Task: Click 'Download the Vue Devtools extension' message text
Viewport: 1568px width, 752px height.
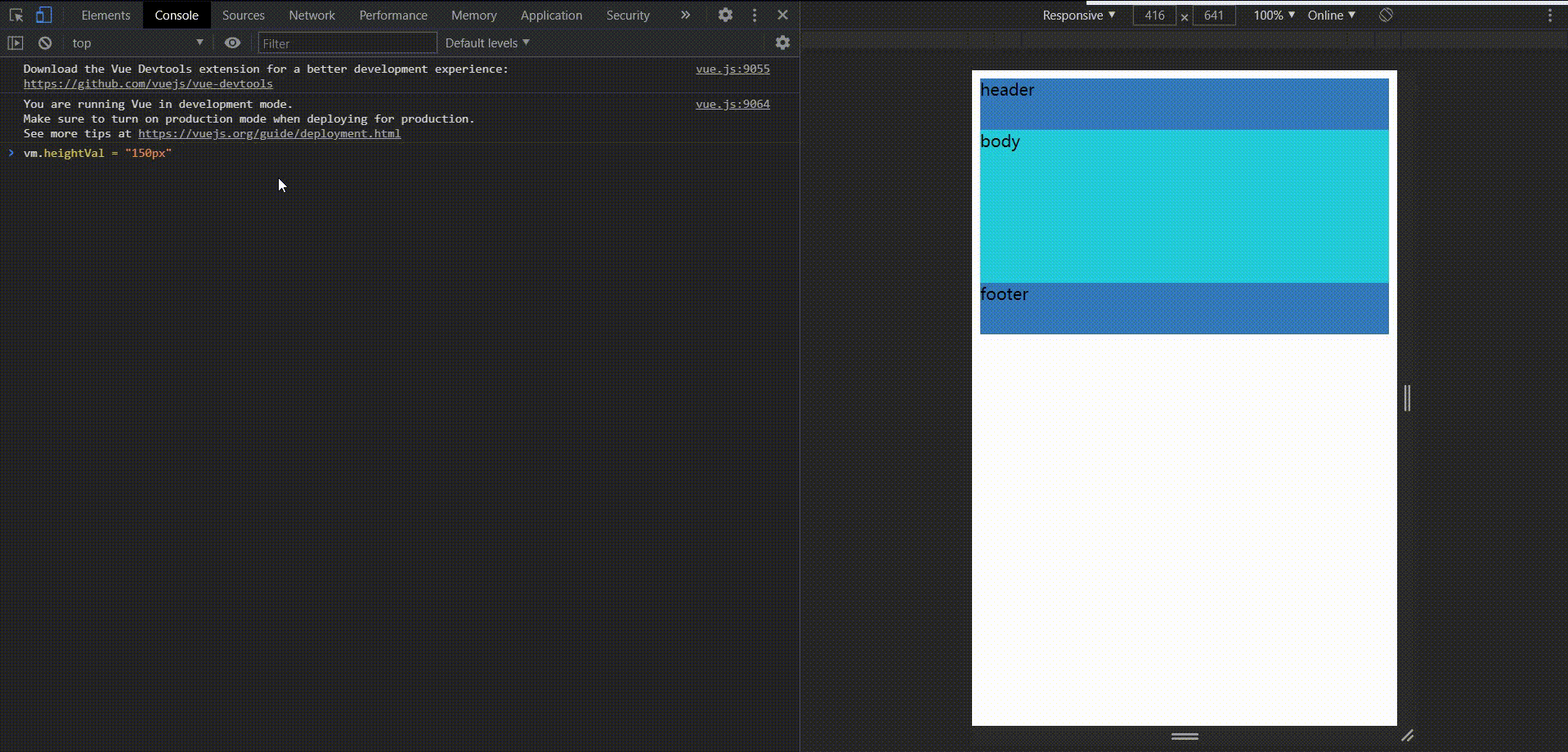Action: pos(266,69)
